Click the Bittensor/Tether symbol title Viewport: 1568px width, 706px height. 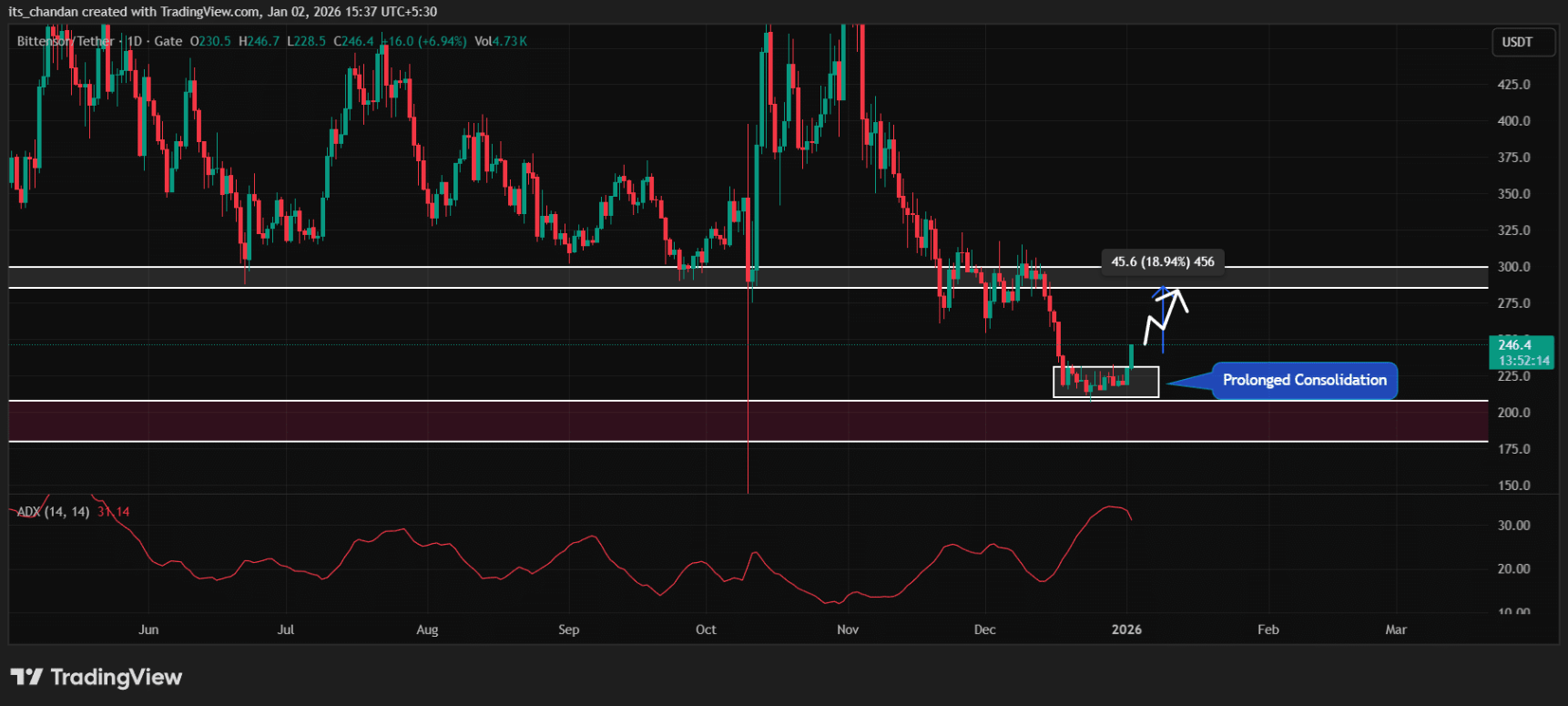tap(66, 41)
